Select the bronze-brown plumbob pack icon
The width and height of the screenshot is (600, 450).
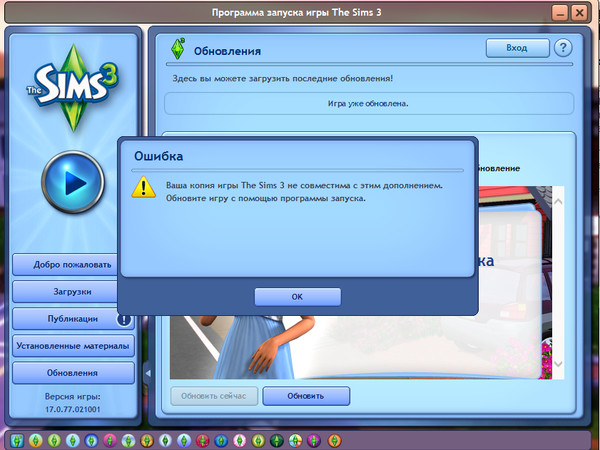[x=147, y=440]
